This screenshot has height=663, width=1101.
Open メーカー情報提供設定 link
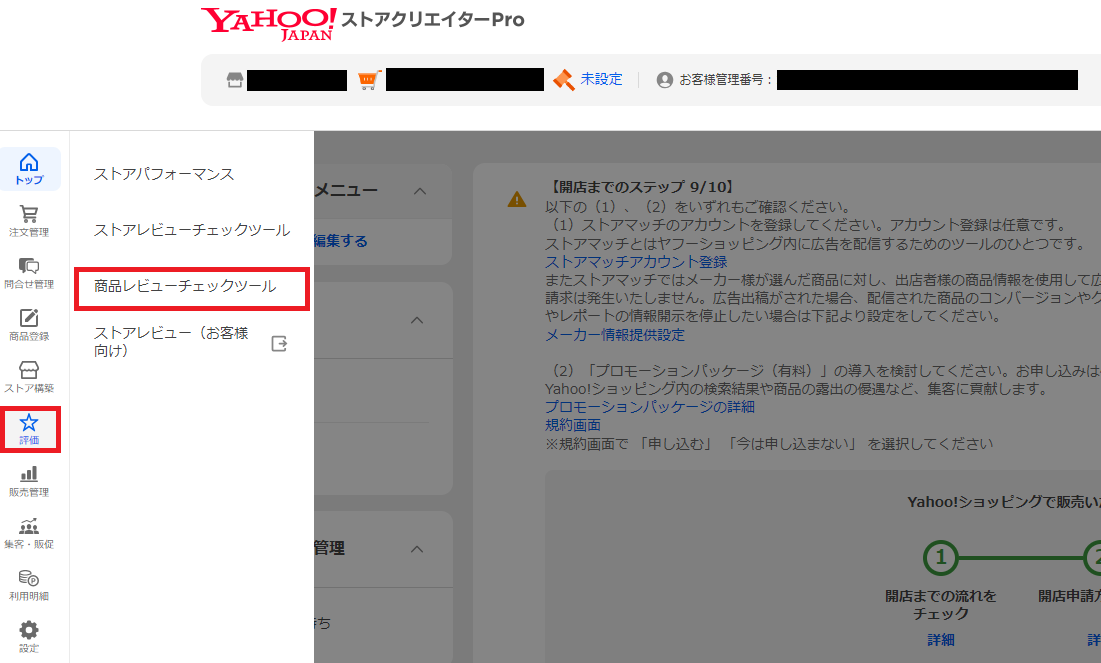pos(615,335)
